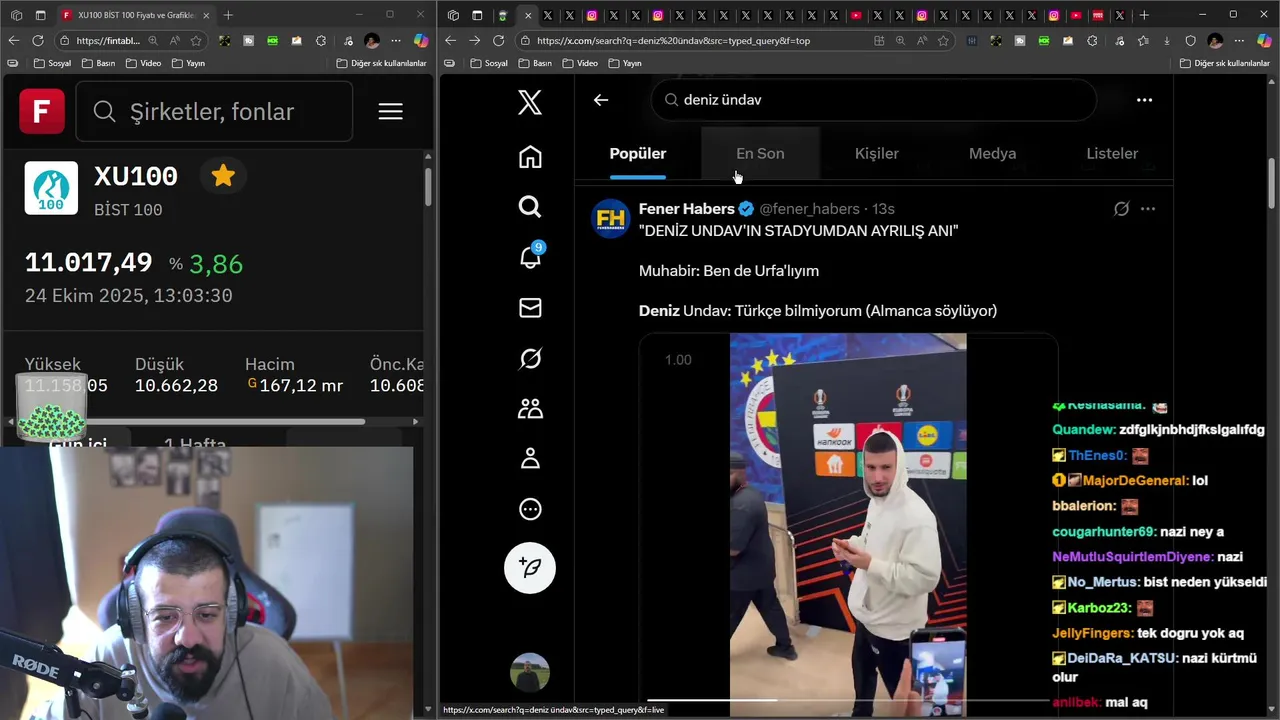Click the Şirketler, fonlar search field
Viewport: 1280px width, 720px height.
214,111
